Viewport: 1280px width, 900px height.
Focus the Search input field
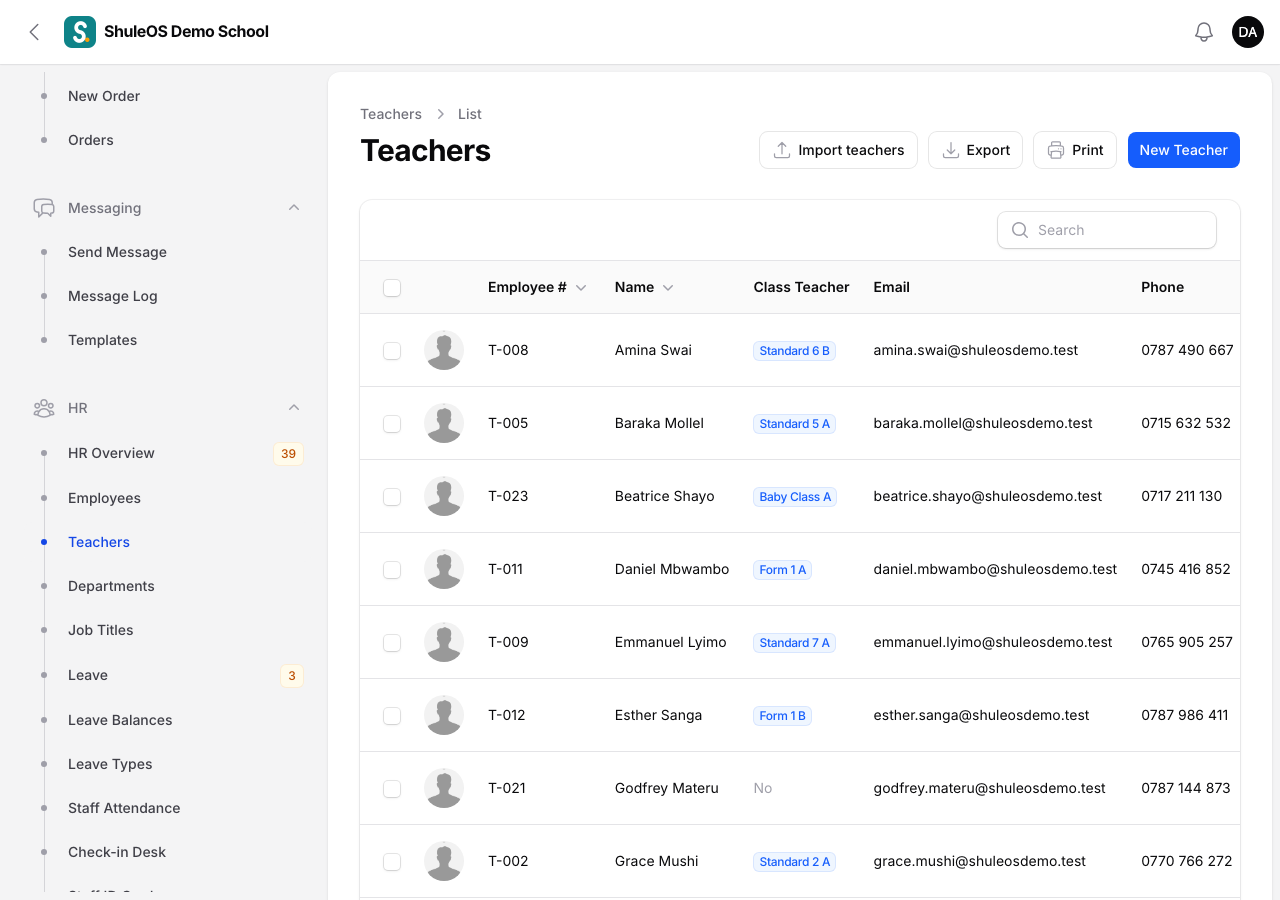point(1107,230)
